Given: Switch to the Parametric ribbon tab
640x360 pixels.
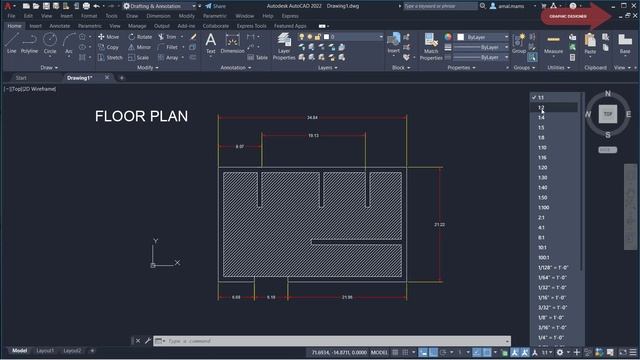Looking at the screenshot, I should (x=90, y=26).
